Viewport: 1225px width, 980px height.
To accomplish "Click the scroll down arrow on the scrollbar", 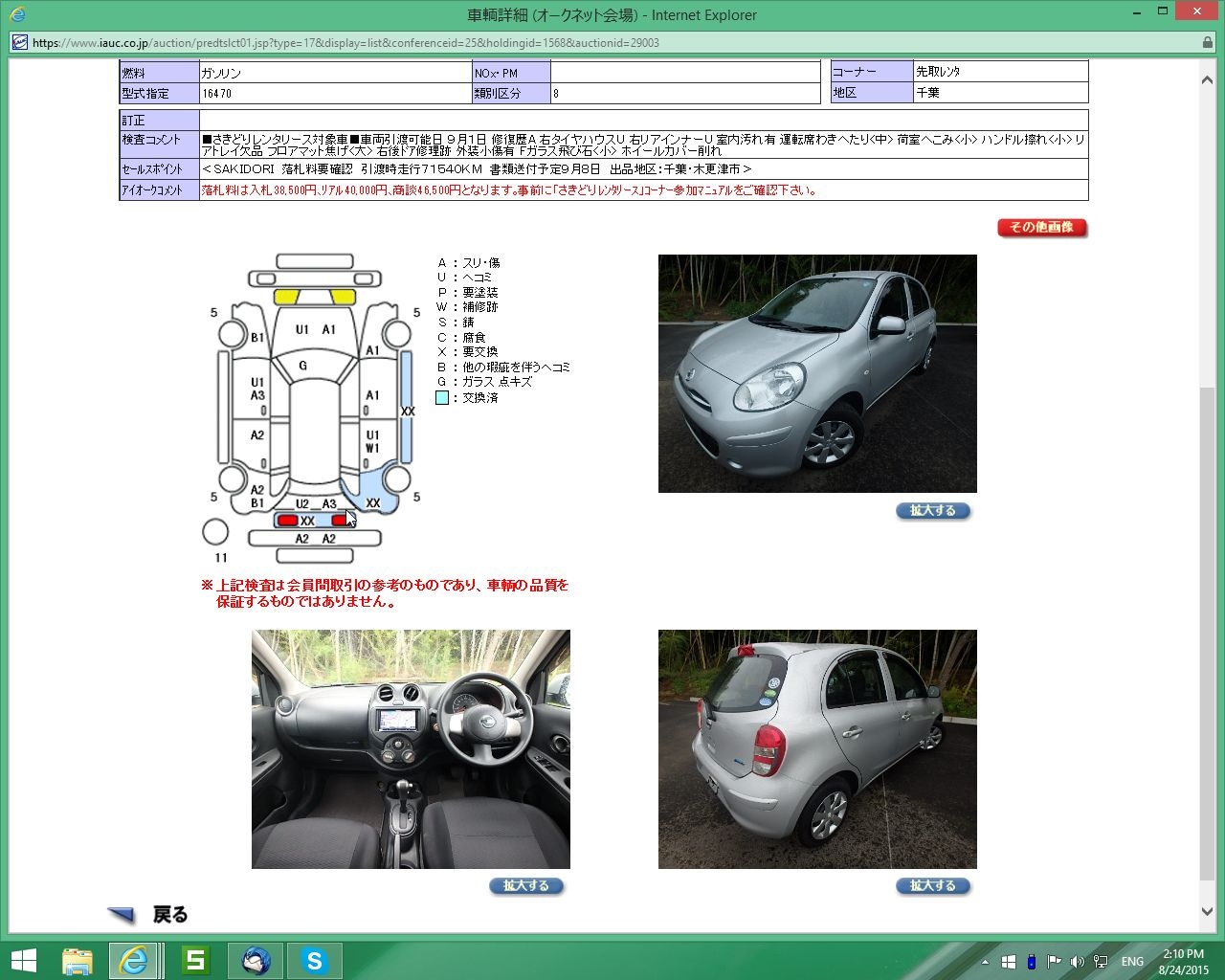I will pos(1207,911).
